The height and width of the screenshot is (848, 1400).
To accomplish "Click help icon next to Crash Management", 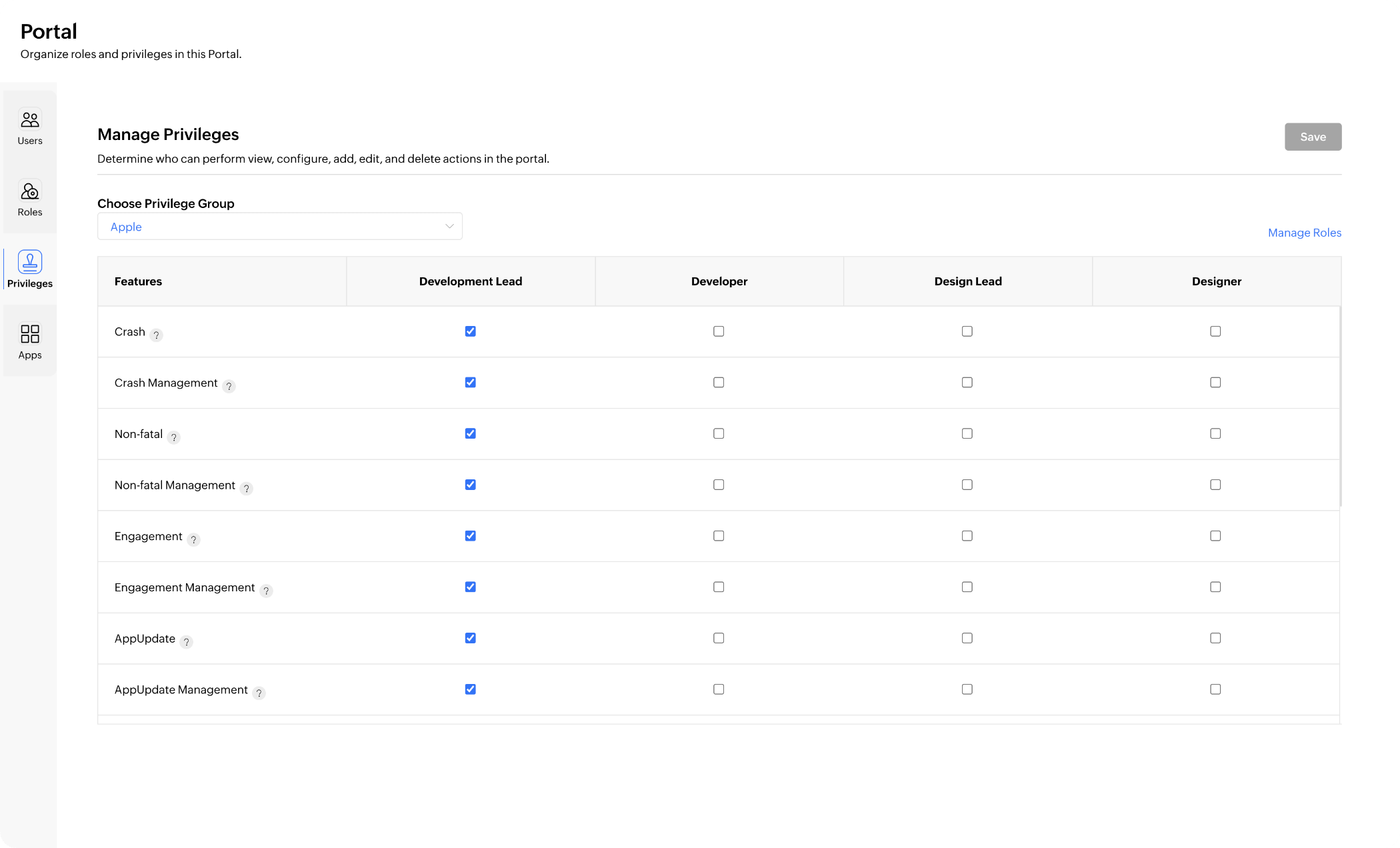I will (x=229, y=386).
